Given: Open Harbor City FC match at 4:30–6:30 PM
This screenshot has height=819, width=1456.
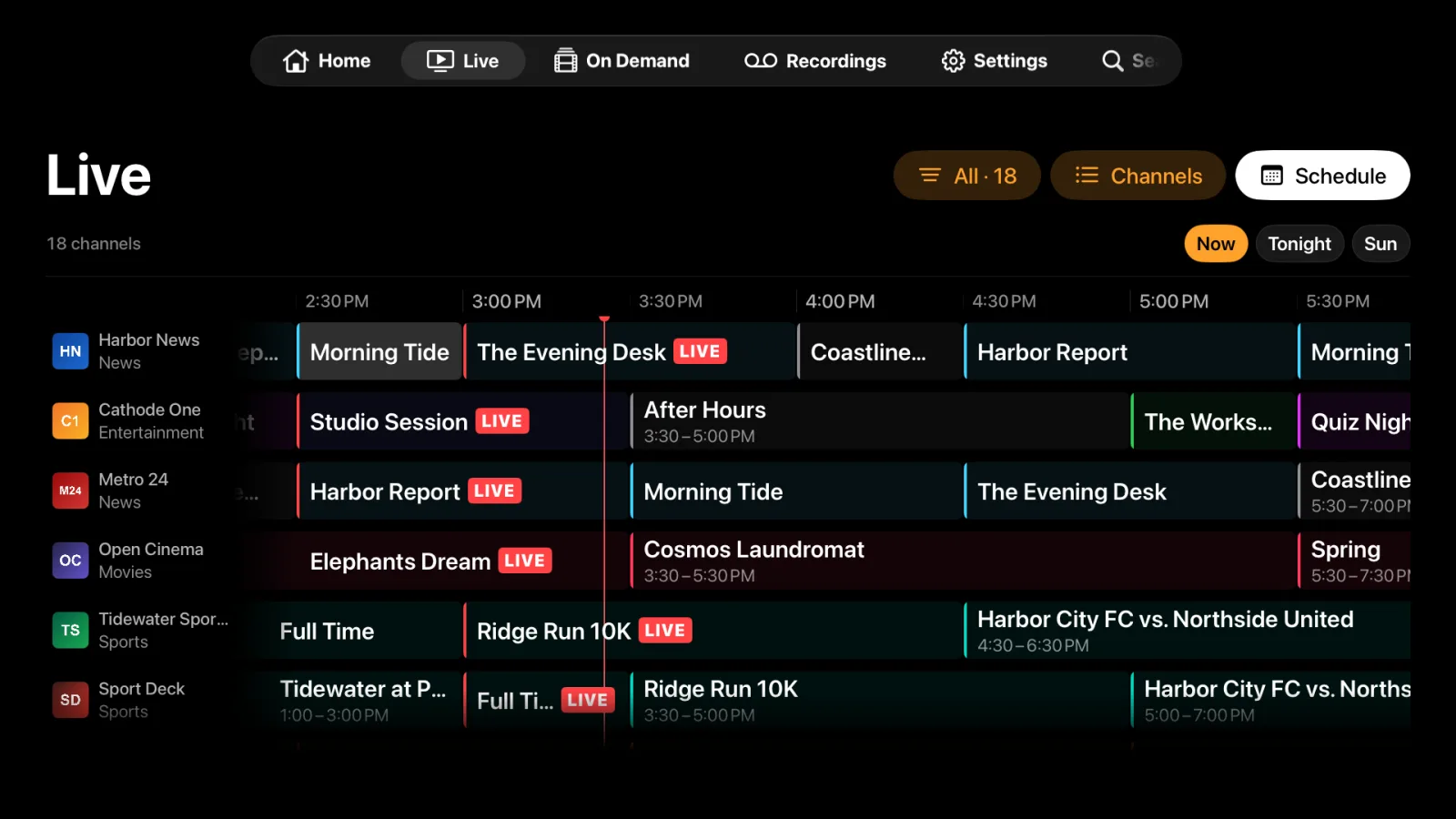Looking at the screenshot, I should click(x=1188, y=631).
